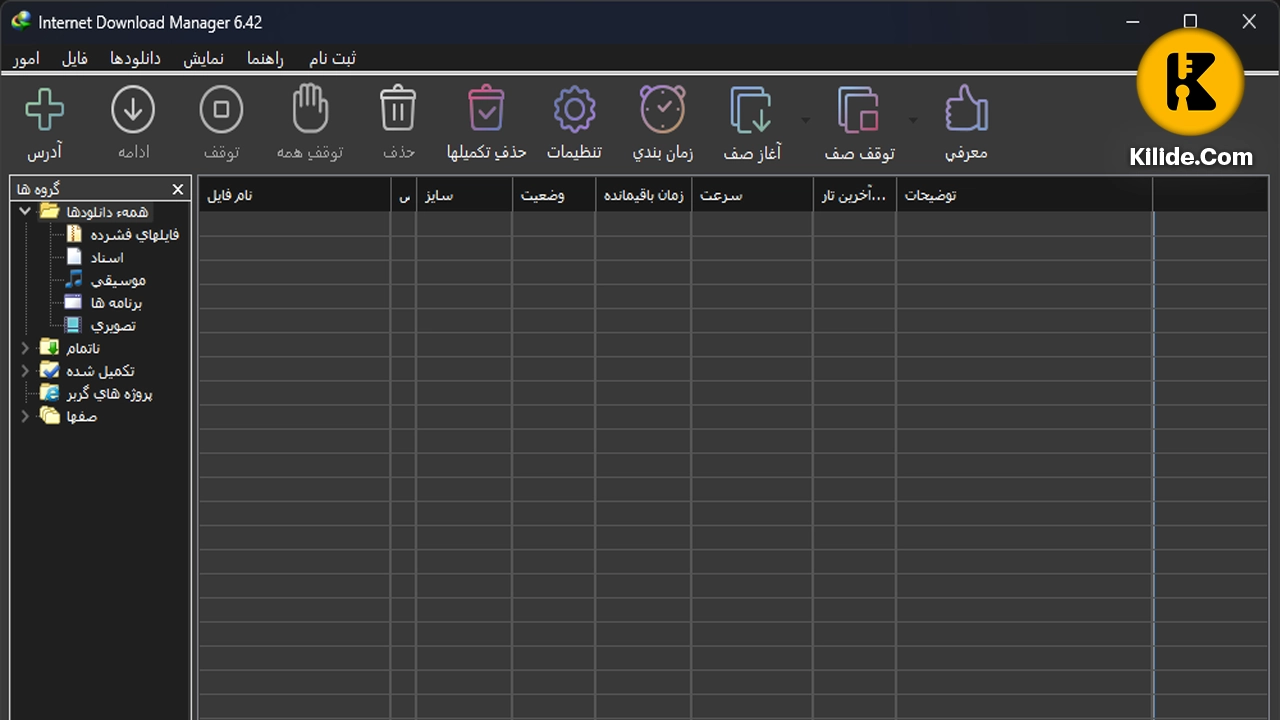
Task: Sort by the توضیحات column header
Action: [x=1025, y=195]
